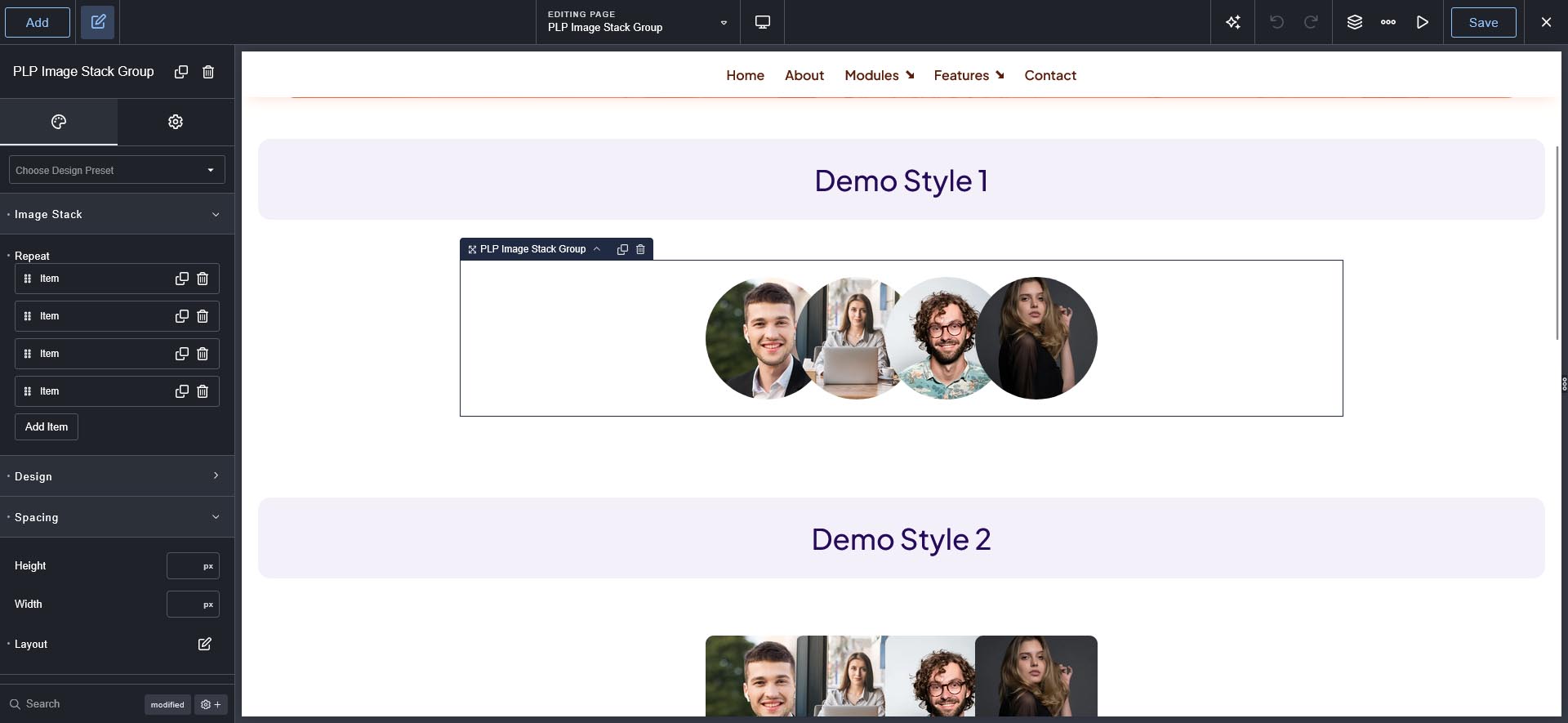The image size is (1568, 723).
Task: Open the Choose Design Preset dropdown
Action: pos(117,170)
